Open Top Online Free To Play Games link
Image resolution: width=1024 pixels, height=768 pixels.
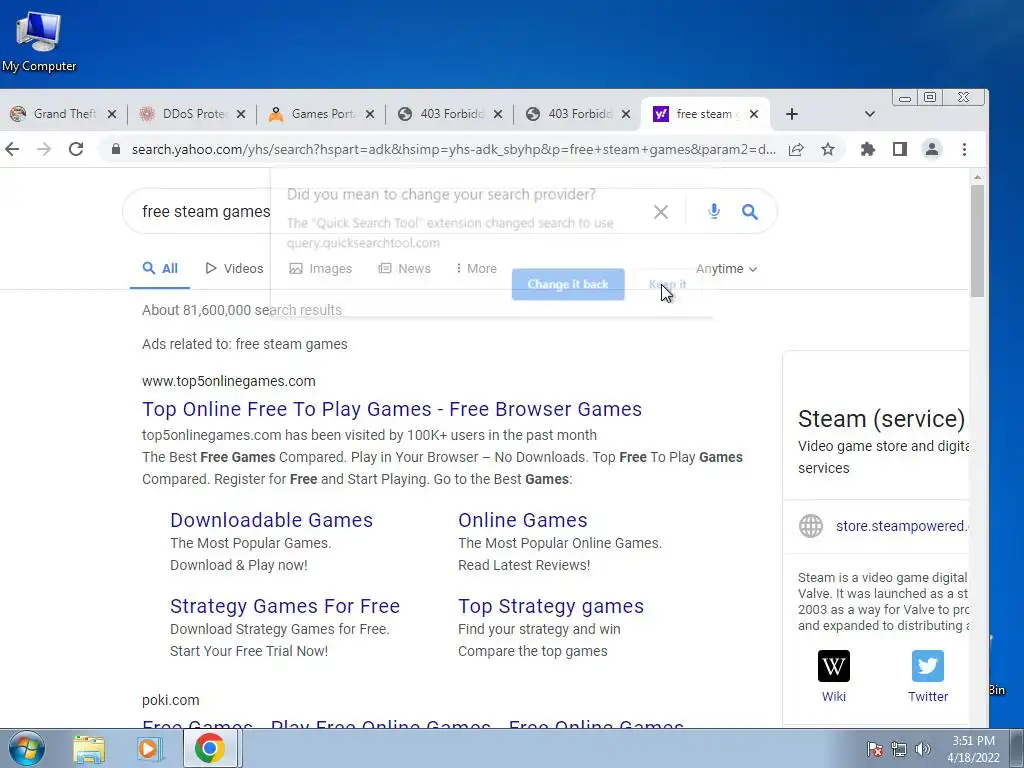point(392,409)
